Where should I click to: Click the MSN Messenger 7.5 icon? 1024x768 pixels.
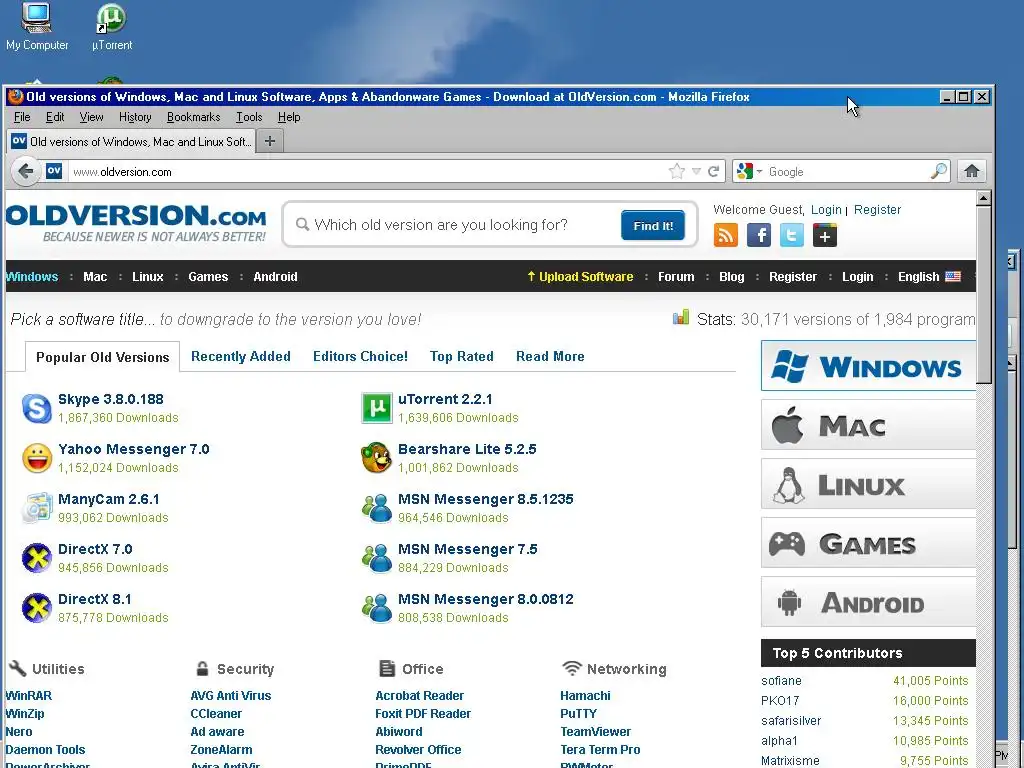(x=377, y=558)
